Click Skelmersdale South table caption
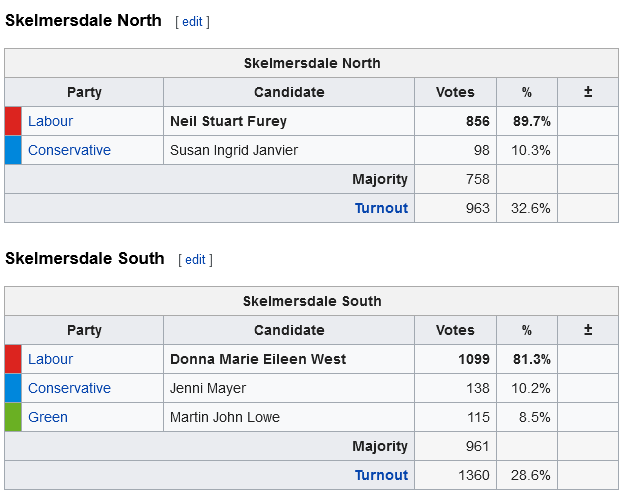This screenshot has width=628, height=496. (312, 301)
